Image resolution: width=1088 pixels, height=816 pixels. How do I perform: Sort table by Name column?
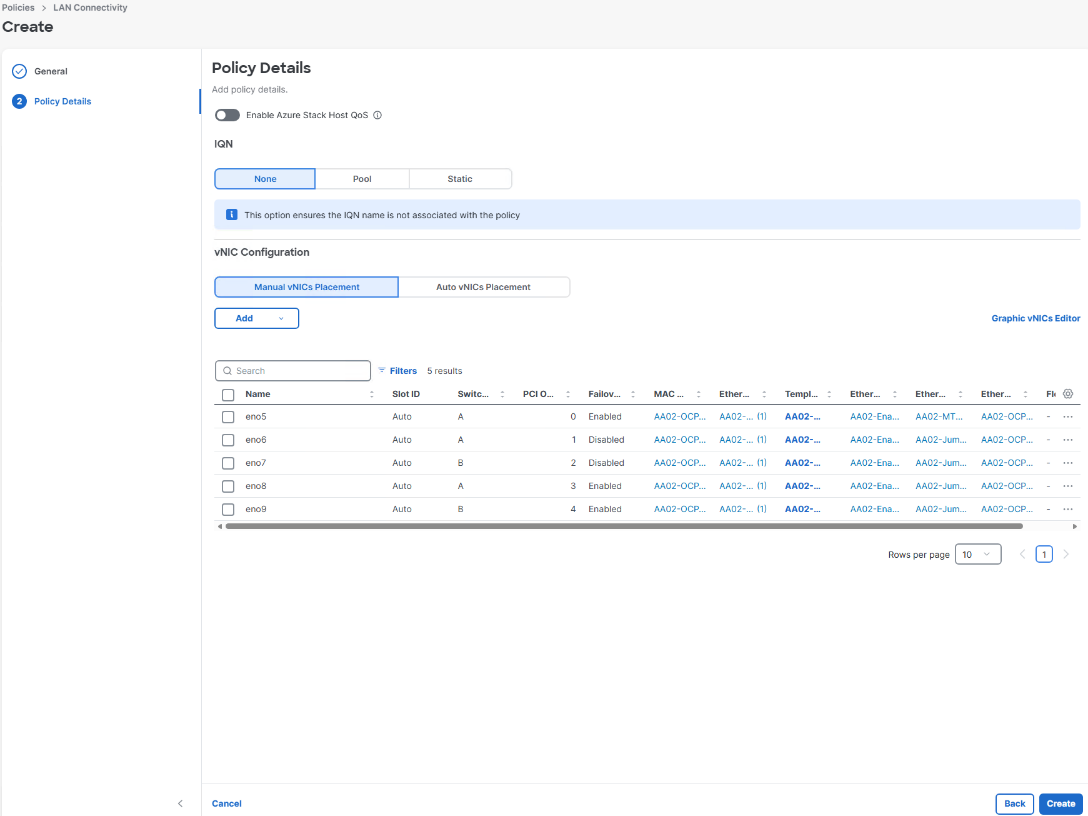372,394
